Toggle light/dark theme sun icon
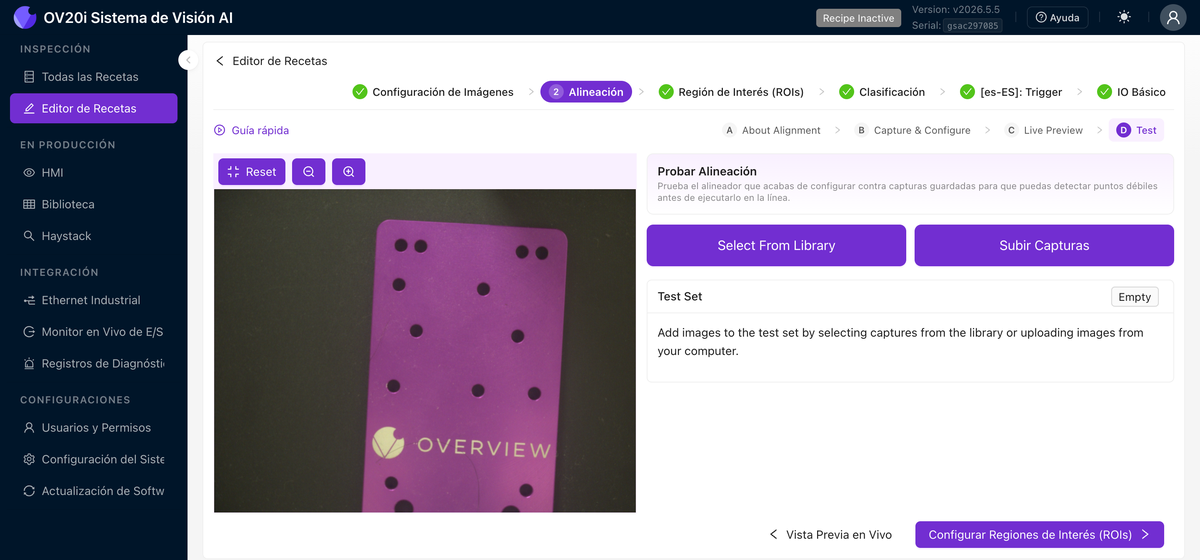 click(x=1124, y=17)
